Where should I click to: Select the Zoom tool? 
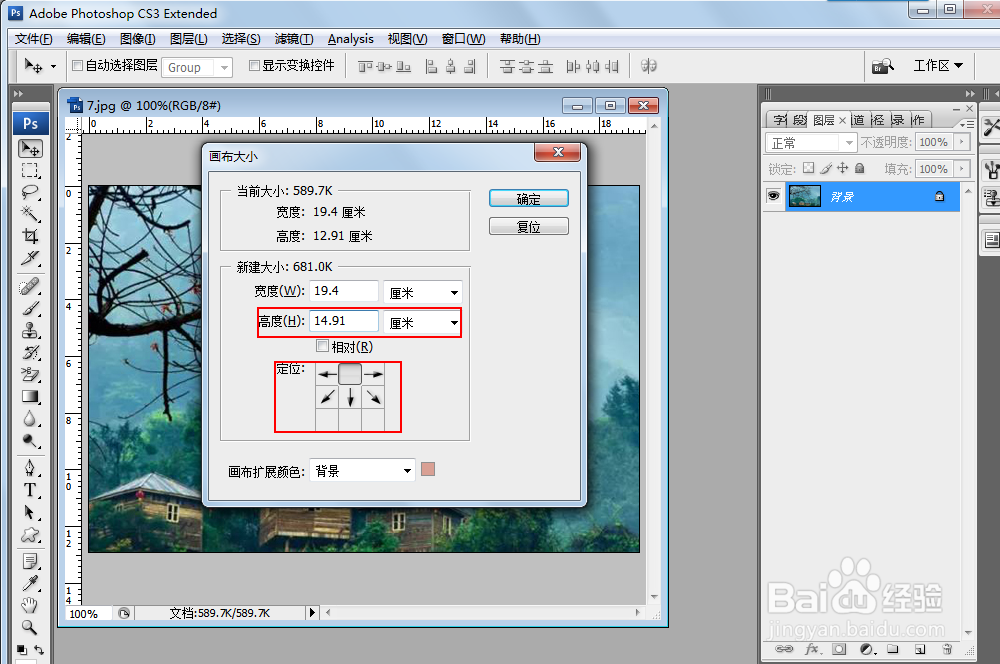click(31, 628)
